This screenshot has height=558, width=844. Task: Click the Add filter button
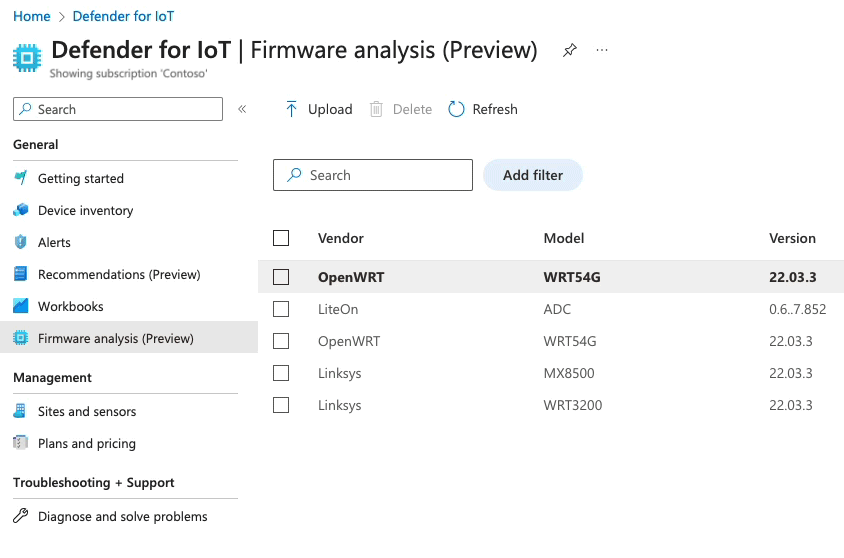[x=533, y=175]
